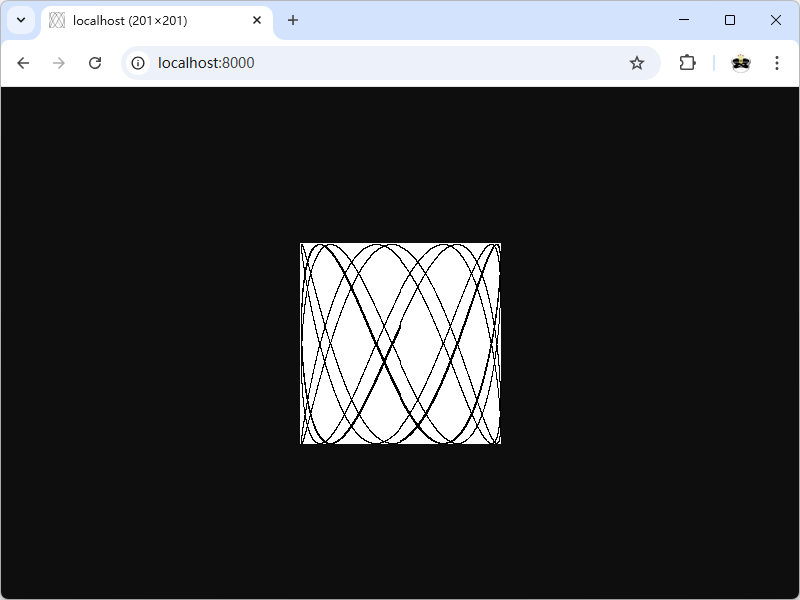Click empty tab strip area right of plus
The image size is (800, 600).
click(x=480, y=20)
